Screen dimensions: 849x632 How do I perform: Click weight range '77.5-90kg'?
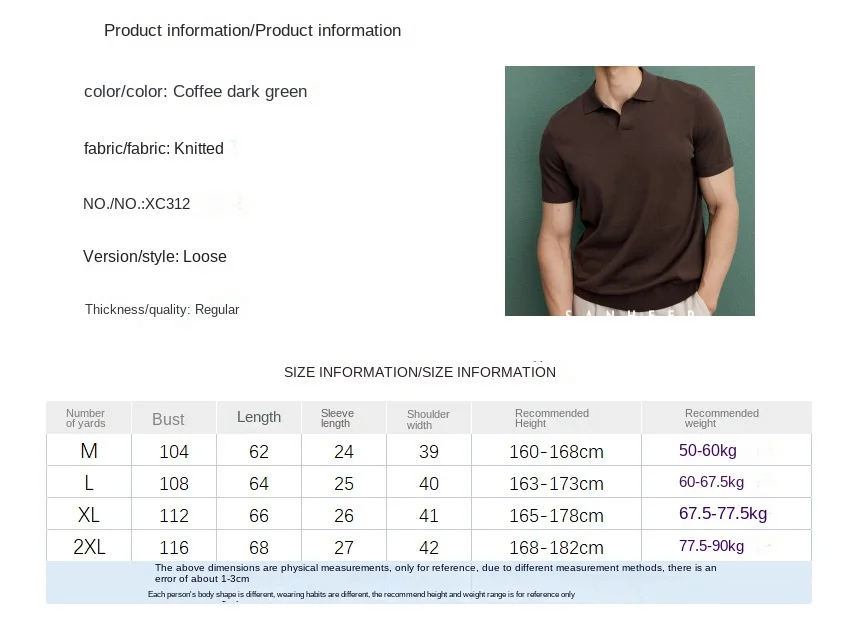711,546
